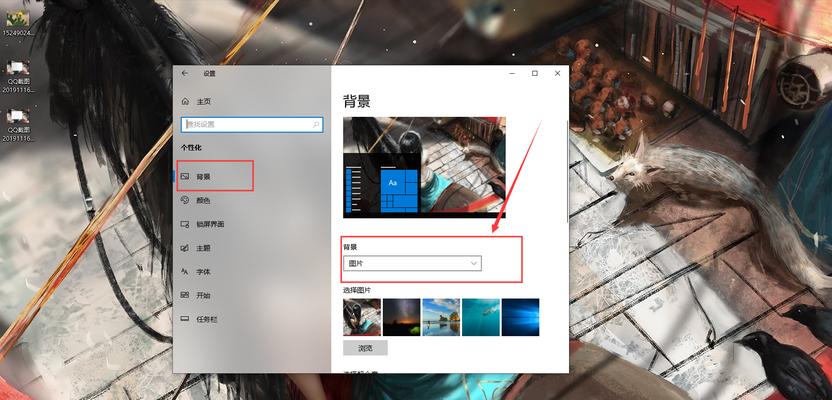Open 主题 settings page
The width and height of the screenshot is (832, 400).
click(203, 248)
